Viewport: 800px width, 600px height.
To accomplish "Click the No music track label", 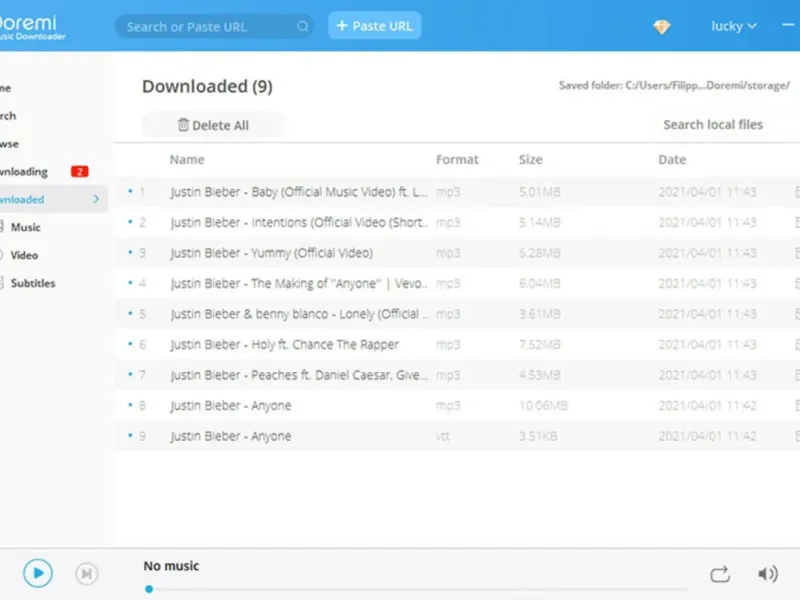I will 171,566.
